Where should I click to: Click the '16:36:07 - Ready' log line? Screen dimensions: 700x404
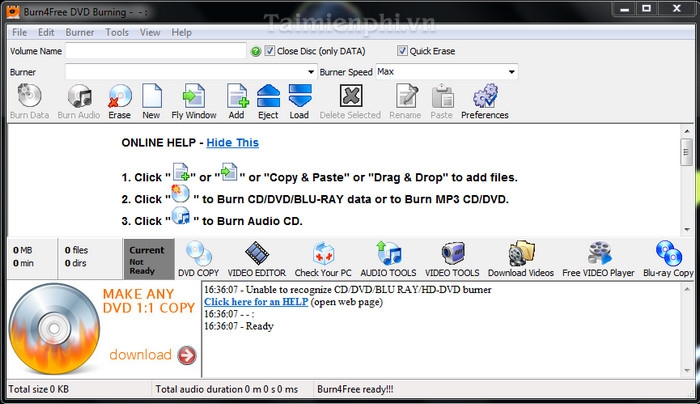click(239, 326)
